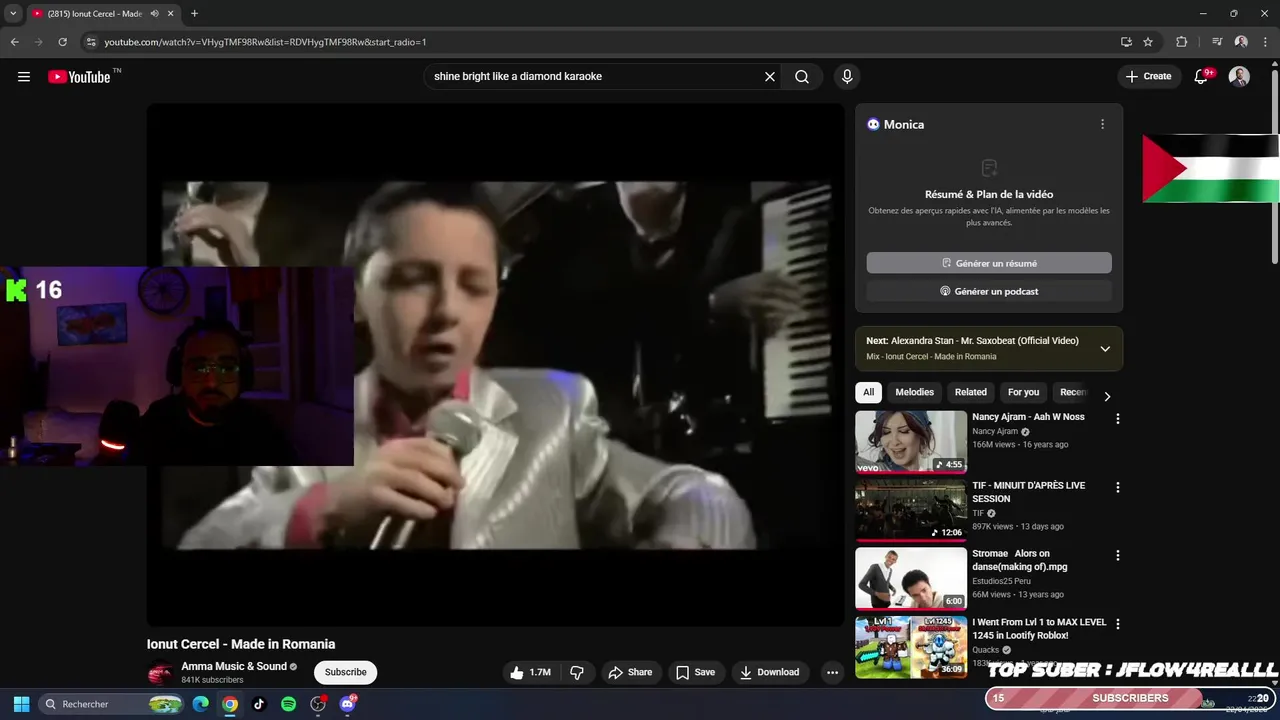
Task: Close the Ionut Cercel browser tab
Action: pos(171,14)
